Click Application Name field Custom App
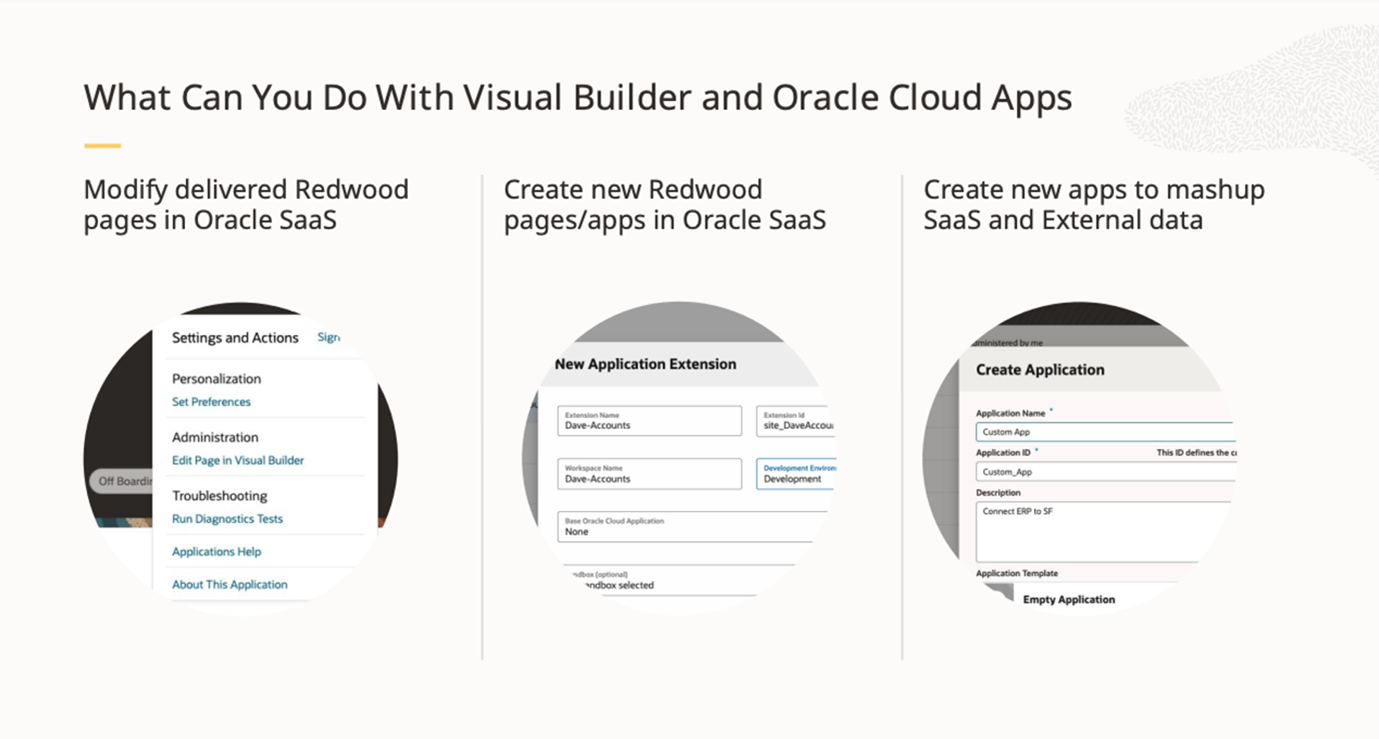The image size is (1379, 739). 1105,432
